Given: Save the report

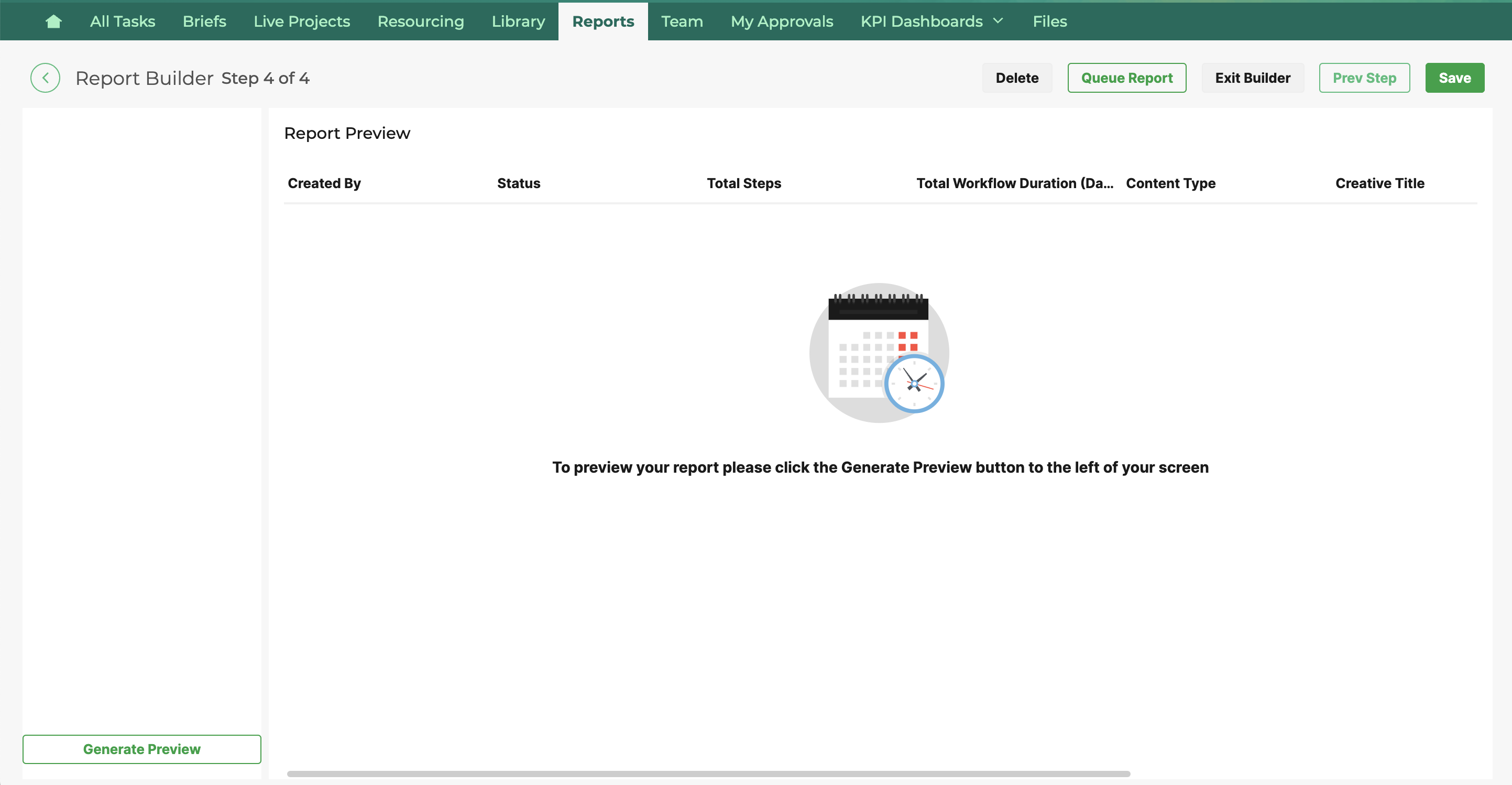Looking at the screenshot, I should tap(1454, 78).
